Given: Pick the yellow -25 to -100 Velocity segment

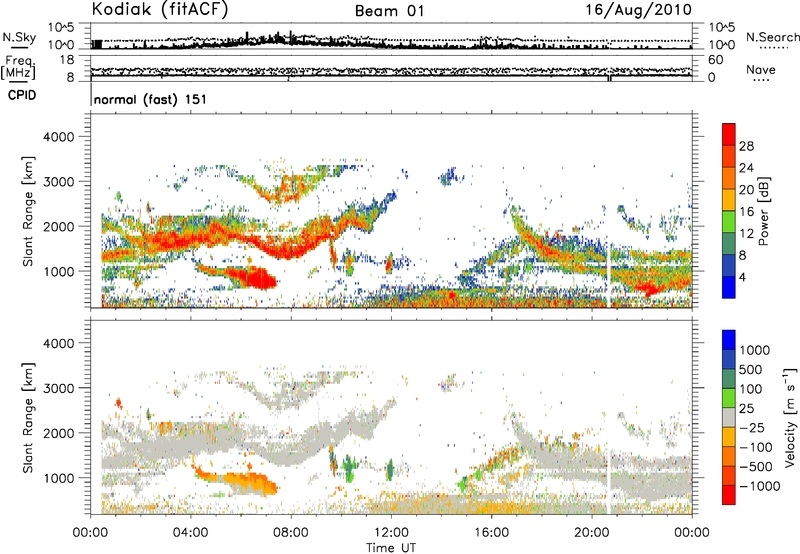Looking at the screenshot, I should (x=729, y=437).
